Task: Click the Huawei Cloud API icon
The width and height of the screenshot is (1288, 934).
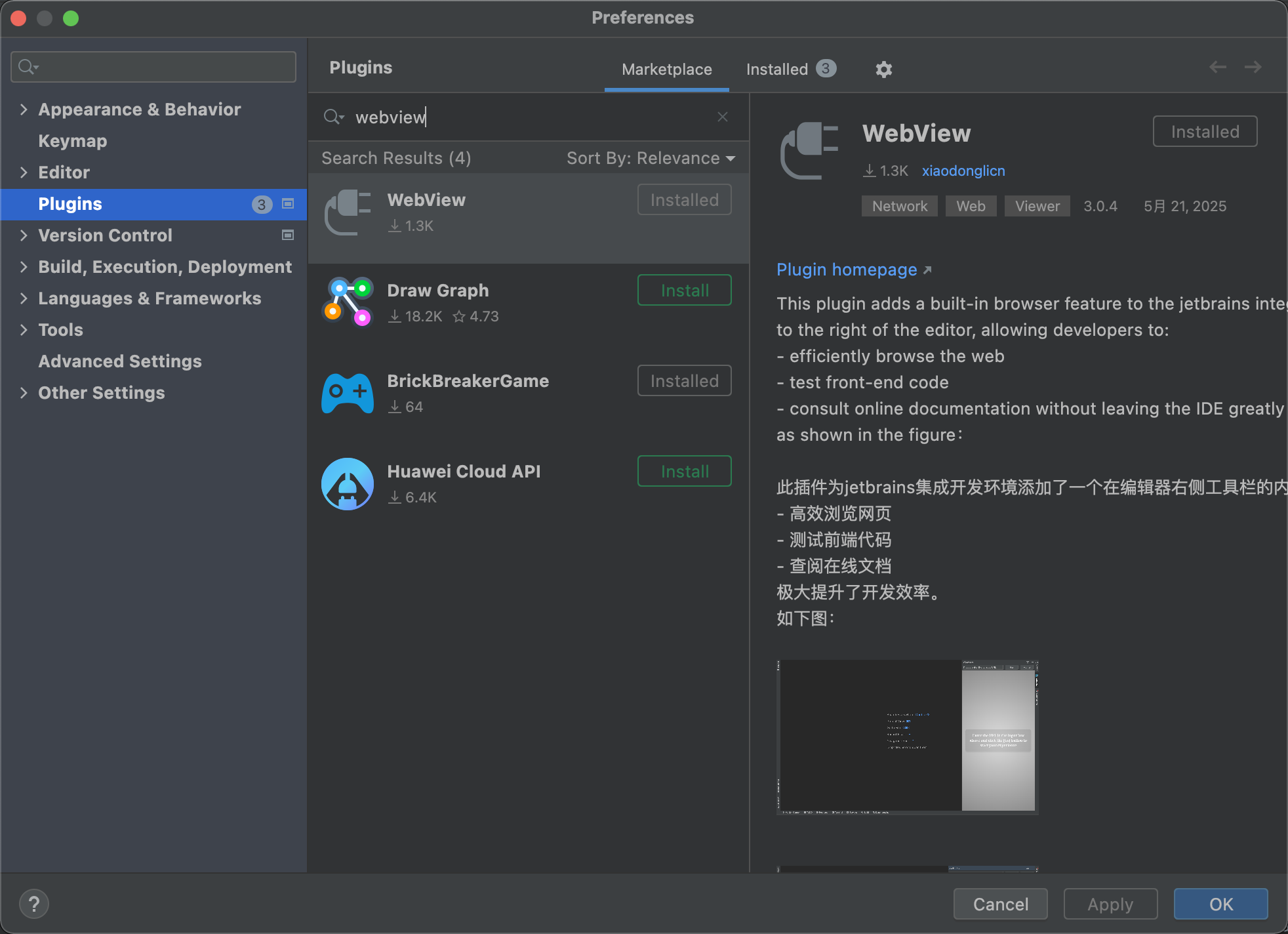Action: pos(348,483)
